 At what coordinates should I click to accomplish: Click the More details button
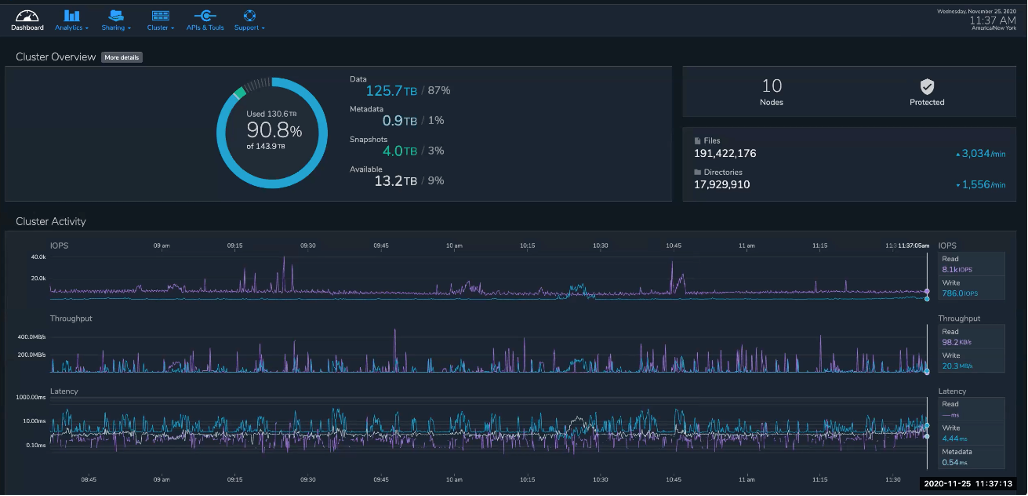click(x=122, y=57)
